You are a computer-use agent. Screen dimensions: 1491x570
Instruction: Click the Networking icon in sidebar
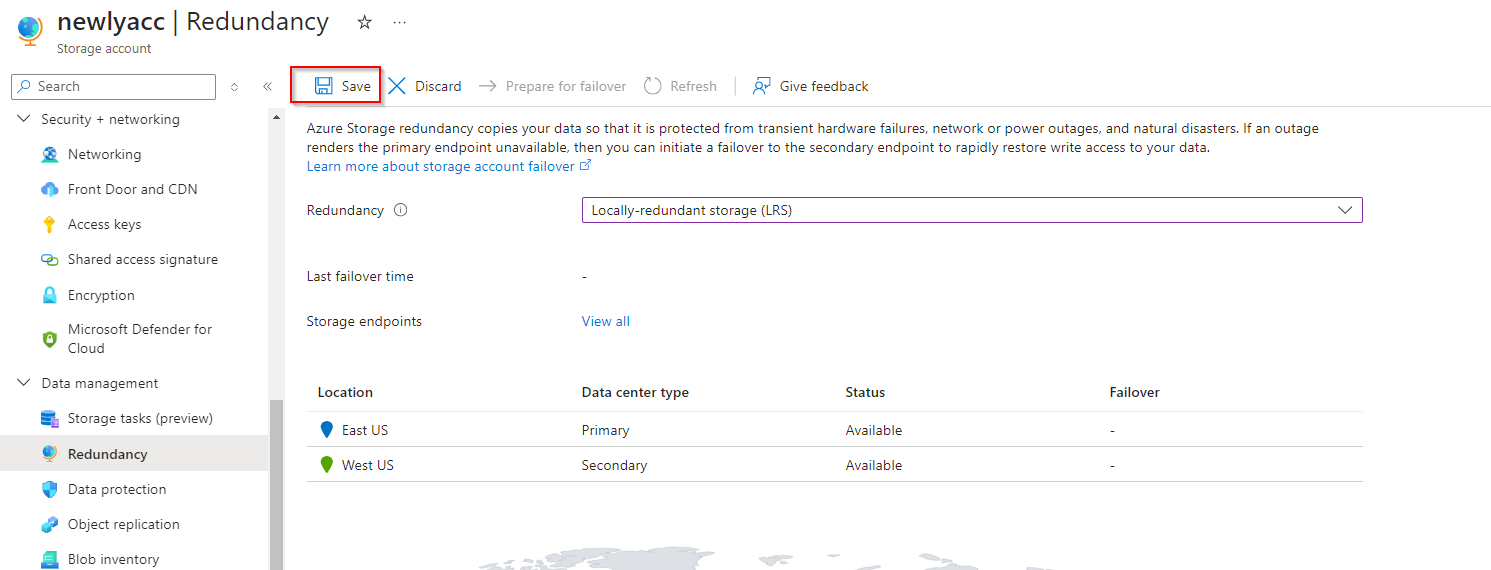(50, 155)
